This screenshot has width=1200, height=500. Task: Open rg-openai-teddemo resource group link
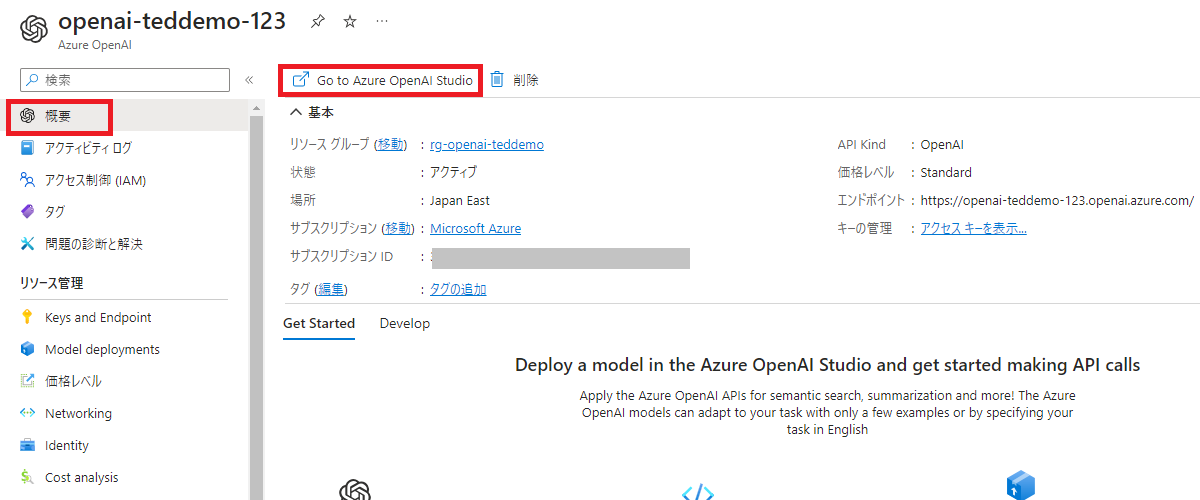tap(487, 144)
